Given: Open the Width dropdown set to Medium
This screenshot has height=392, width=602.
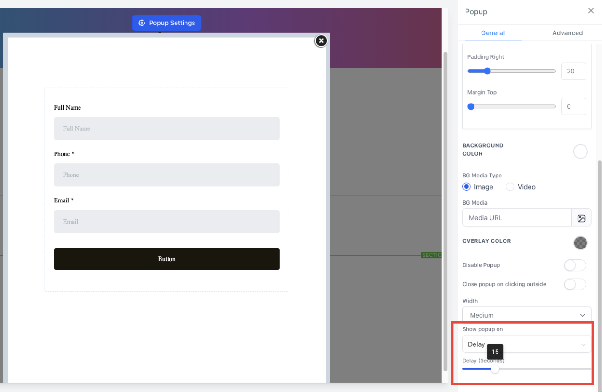Looking at the screenshot, I should (527, 315).
